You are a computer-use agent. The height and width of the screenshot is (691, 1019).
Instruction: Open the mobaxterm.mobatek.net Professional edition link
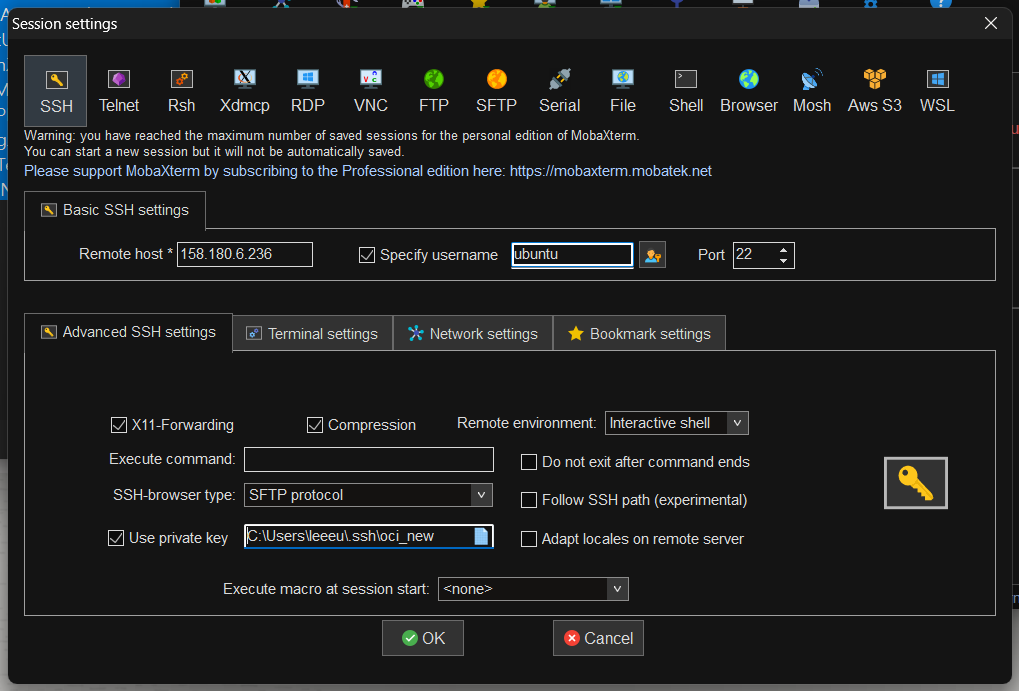(x=610, y=171)
